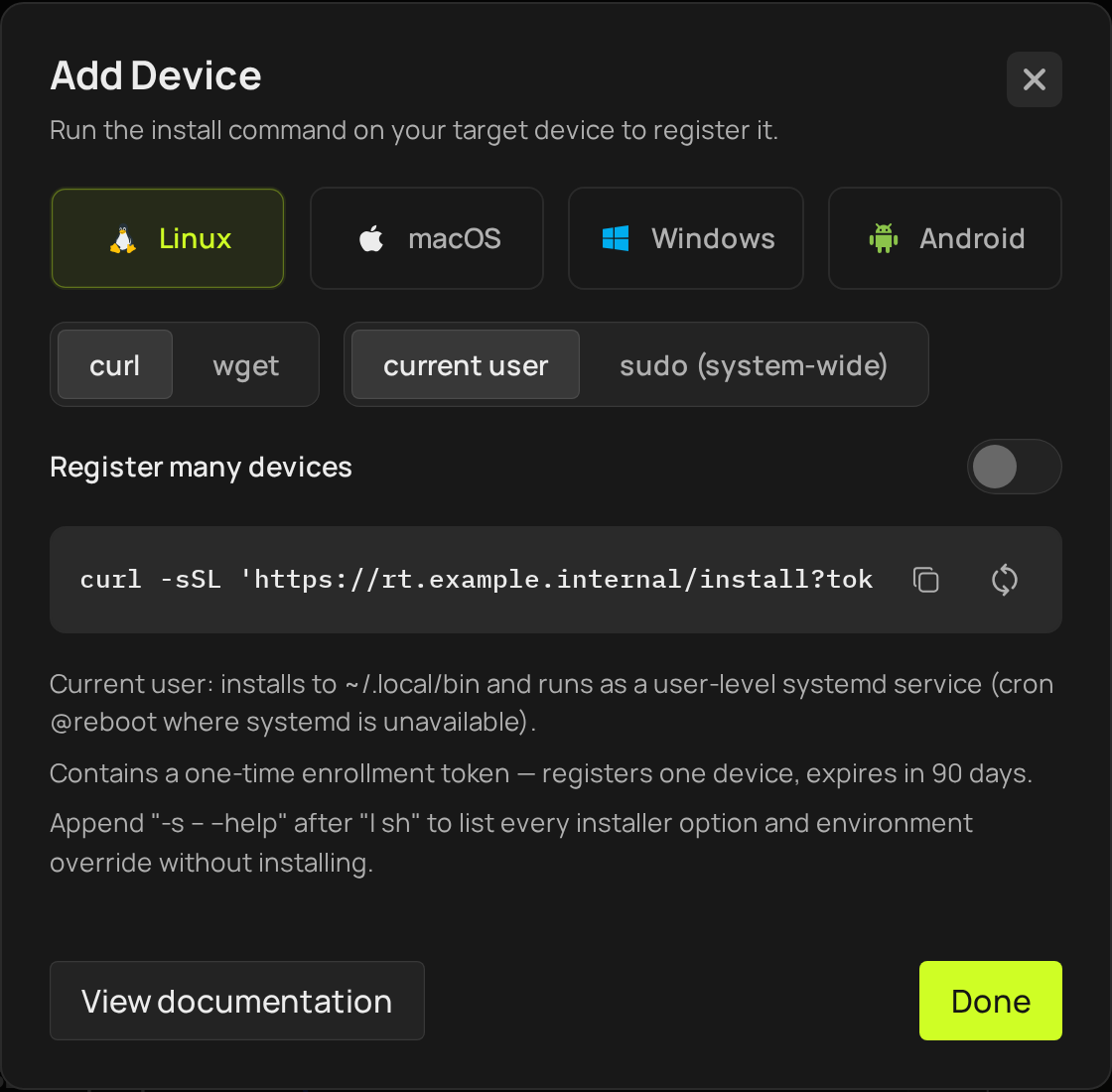Regenerate the enrollment token

point(1004,580)
